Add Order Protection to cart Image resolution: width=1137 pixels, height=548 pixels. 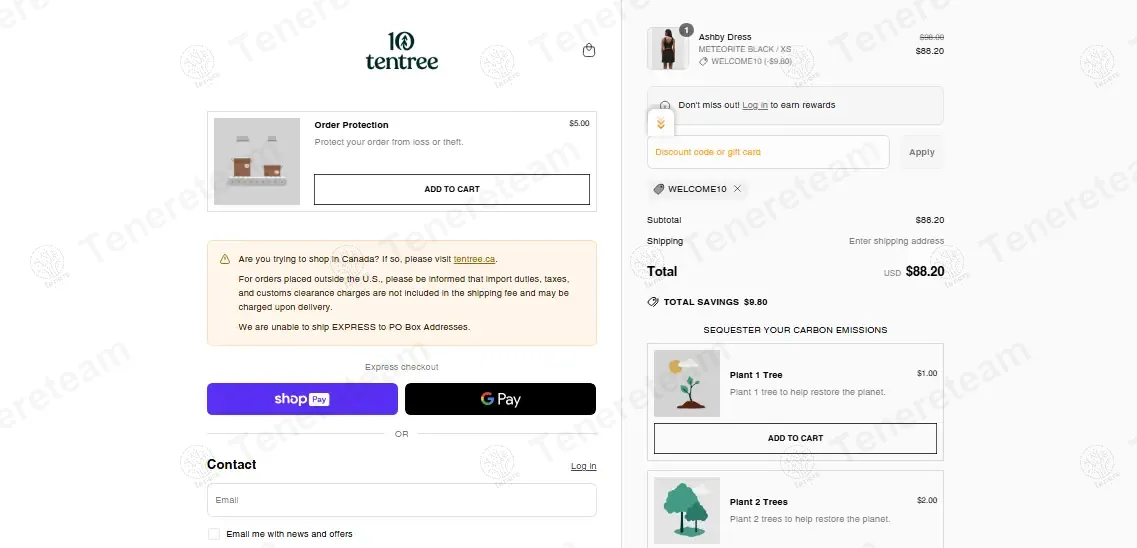pyautogui.click(x=452, y=189)
